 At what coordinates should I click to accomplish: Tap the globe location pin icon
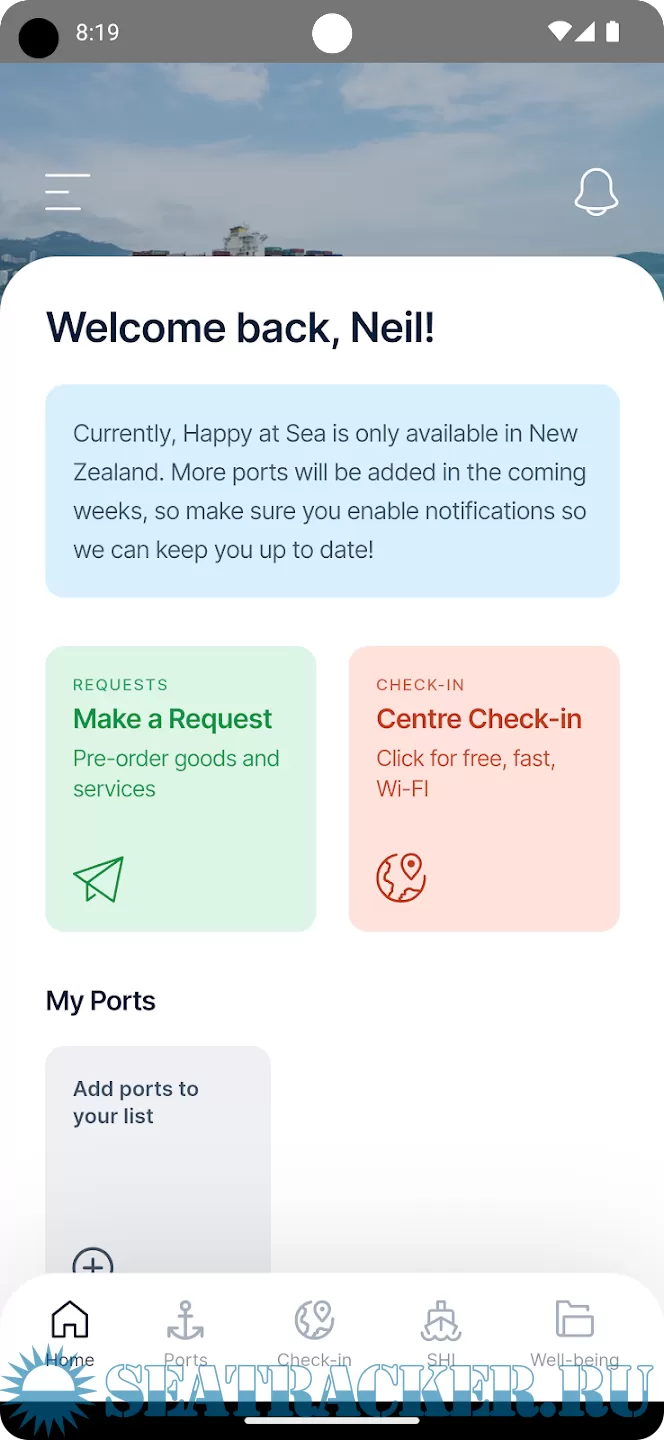tap(401, 878)
